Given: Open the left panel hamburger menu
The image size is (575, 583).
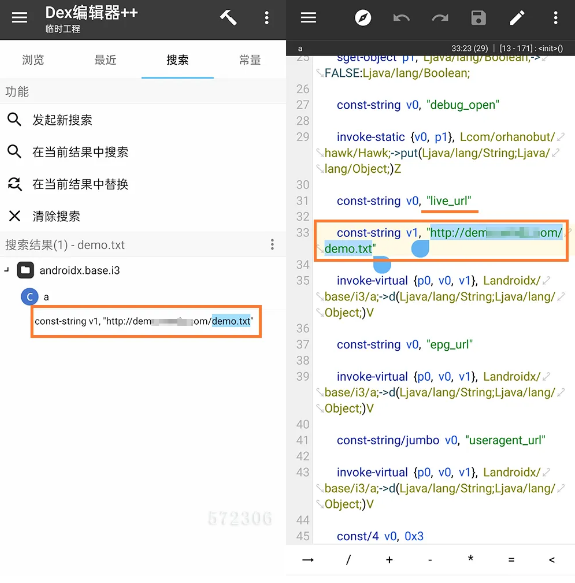Looking at the screenshot, I should [x=19, y=17].
